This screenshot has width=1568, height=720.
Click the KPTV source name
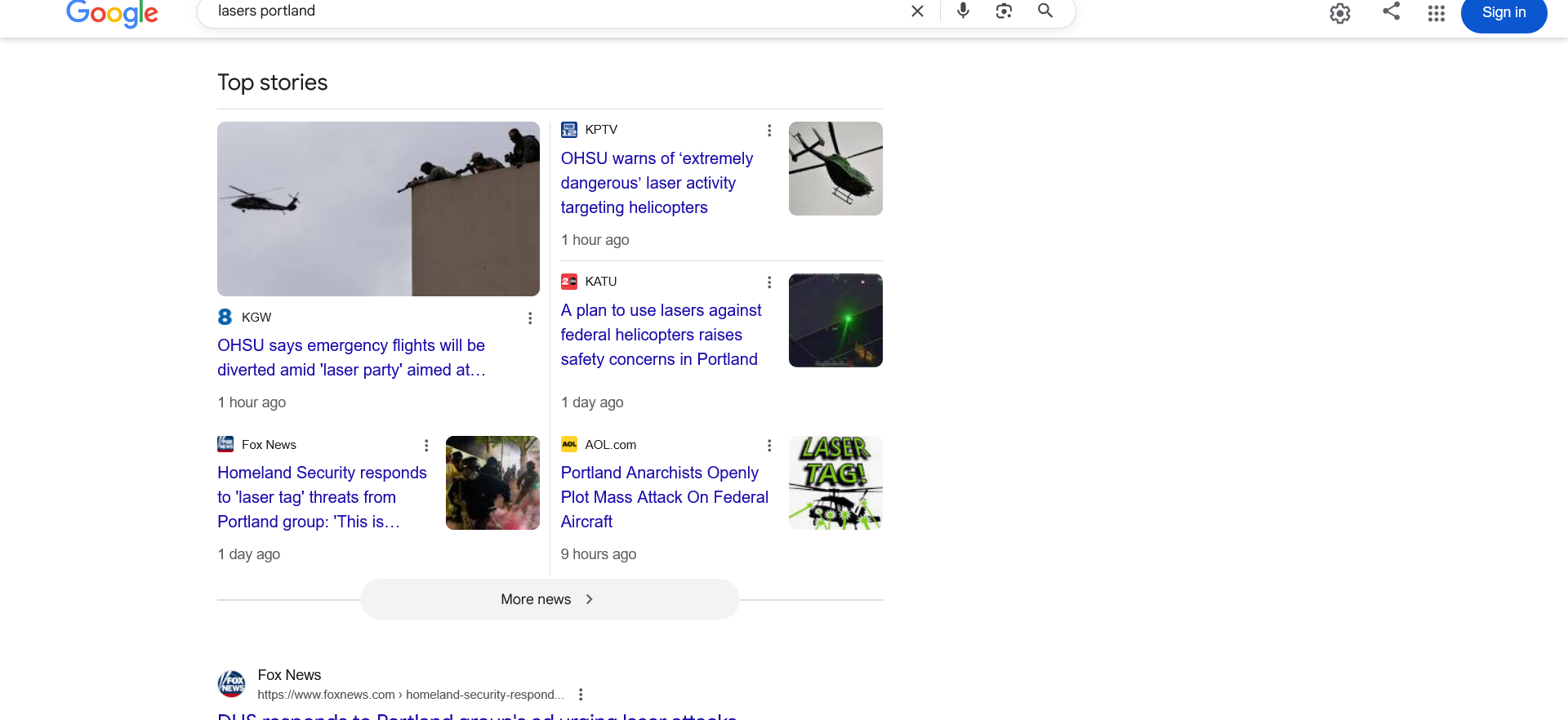(x=601, y=130)
